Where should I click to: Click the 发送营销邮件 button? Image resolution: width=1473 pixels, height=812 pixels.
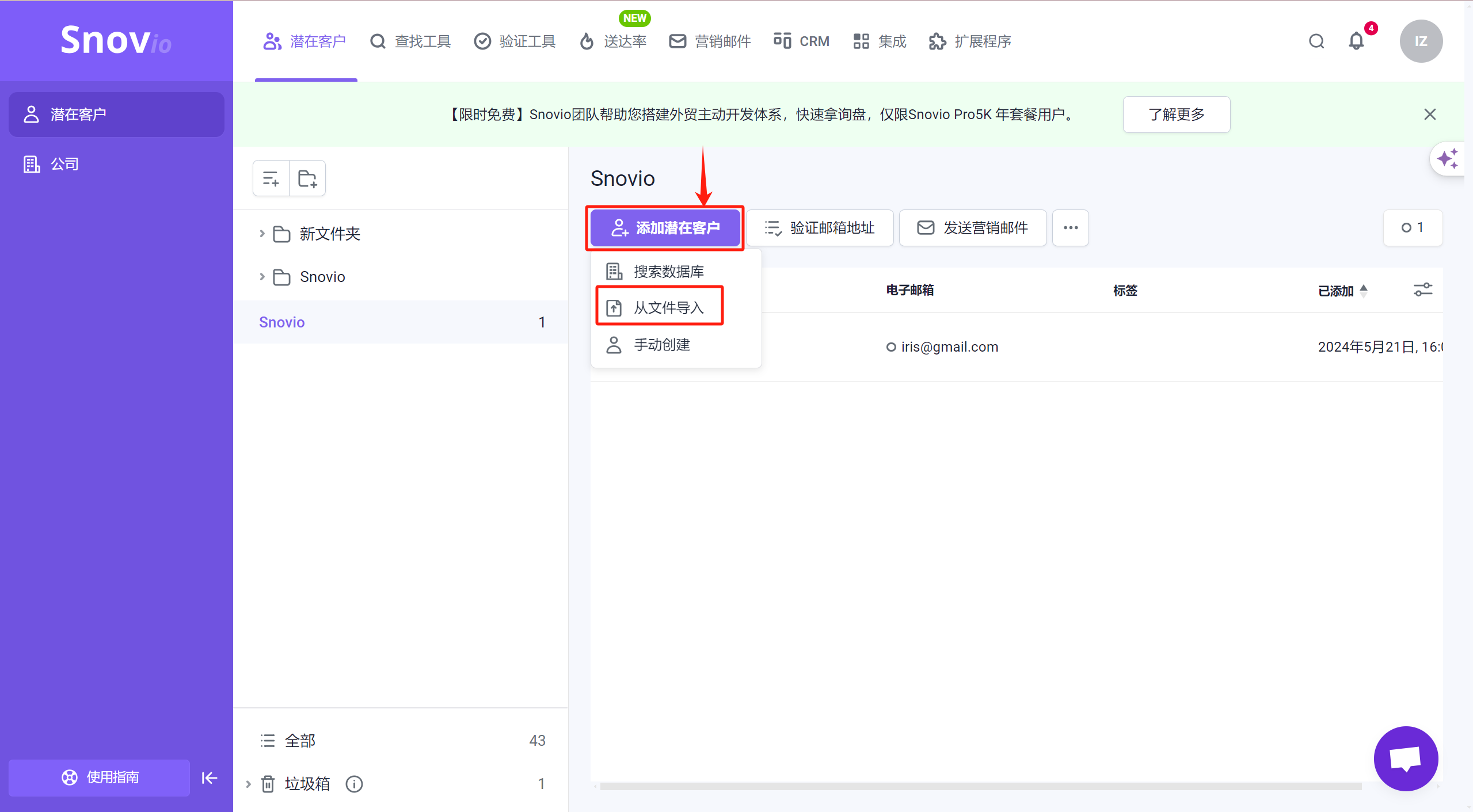pyautogui.click(x=973, y=228)
